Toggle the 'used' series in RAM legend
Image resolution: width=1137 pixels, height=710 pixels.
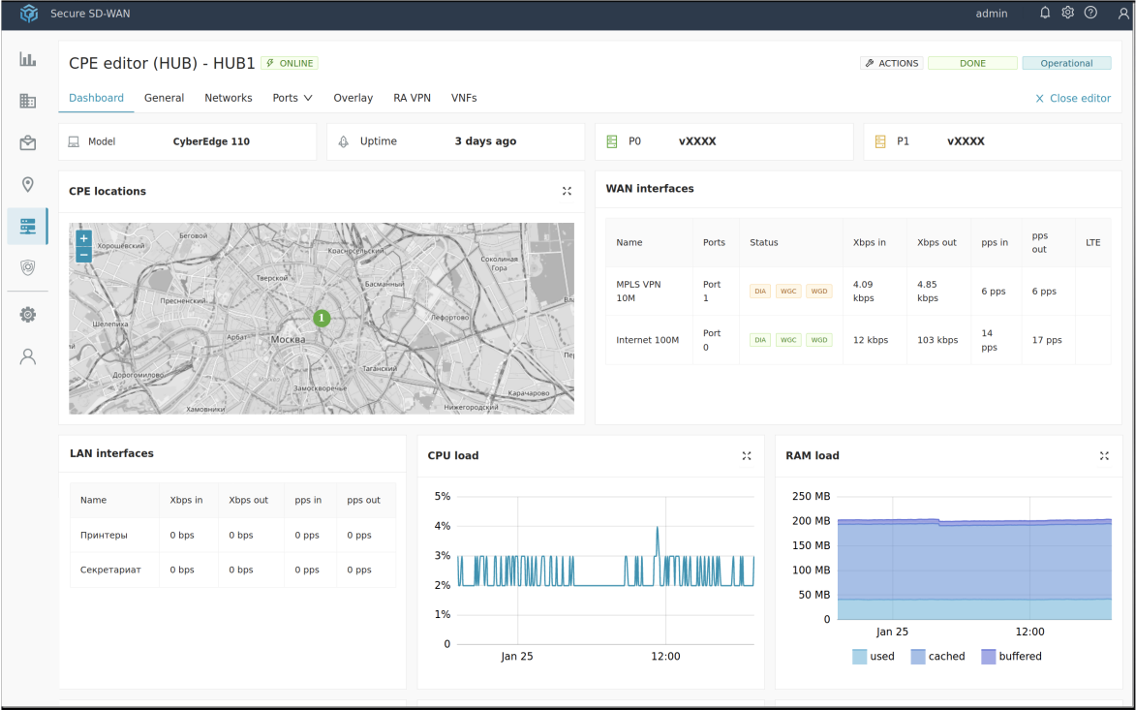point(873,657)
